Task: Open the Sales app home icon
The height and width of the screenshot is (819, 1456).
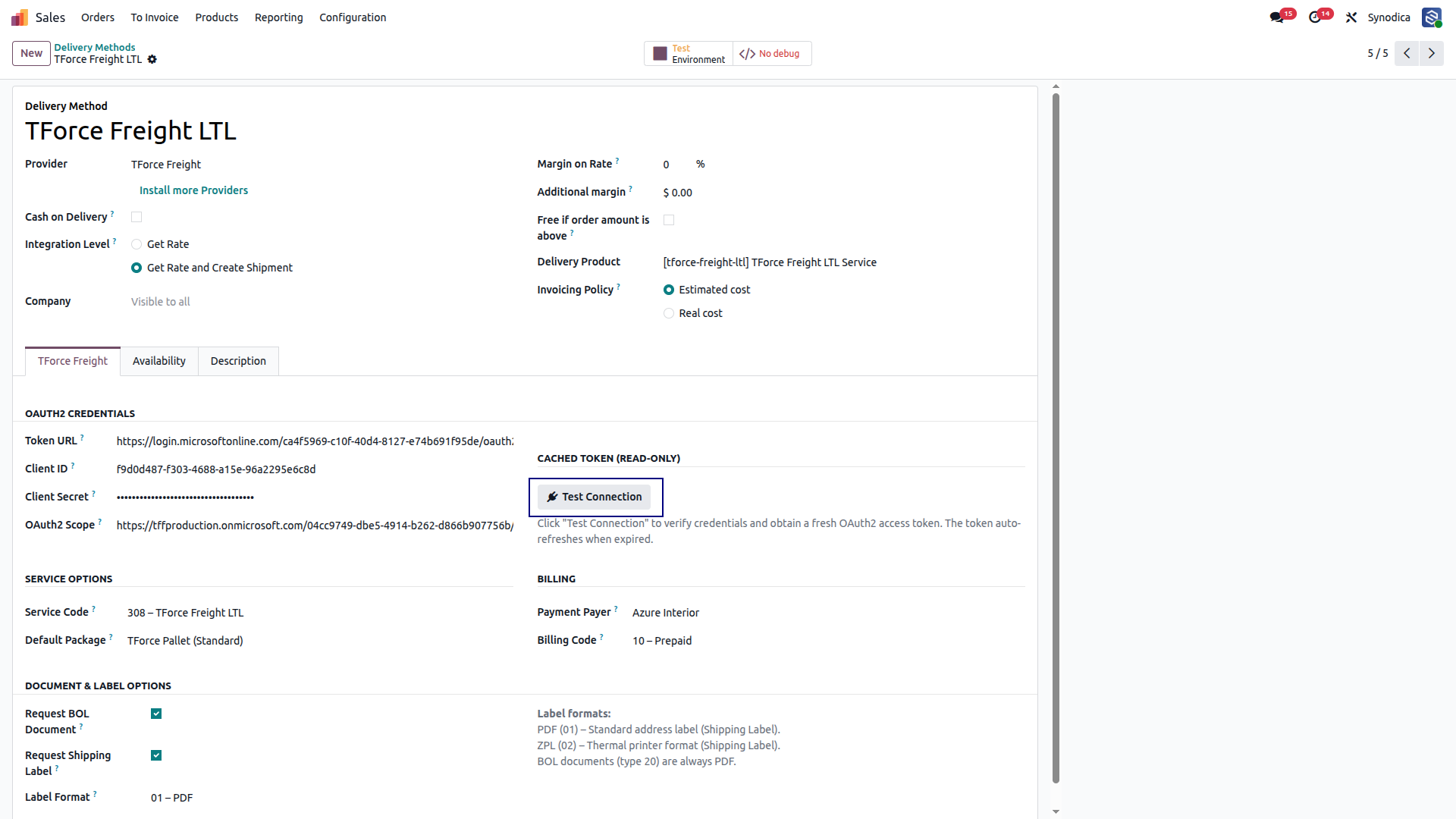Action: (20, 17)
